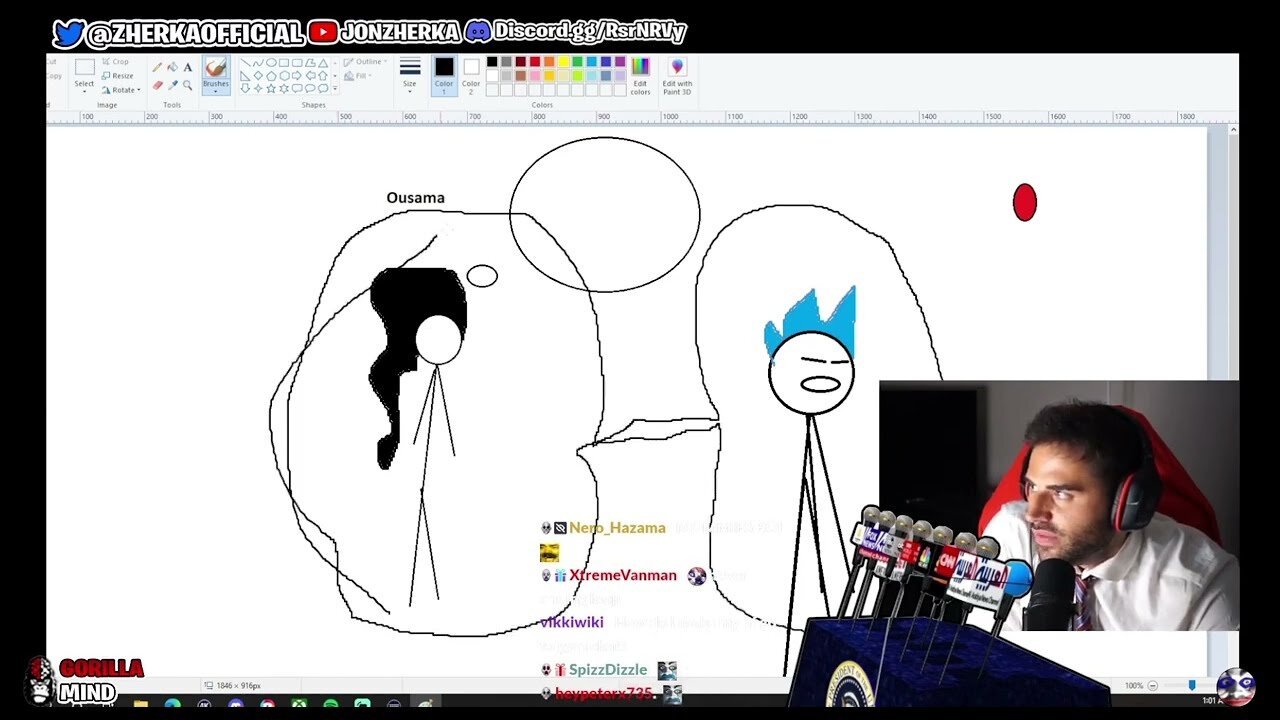
Task: Select the Magnifier tool
Action: 188,85
